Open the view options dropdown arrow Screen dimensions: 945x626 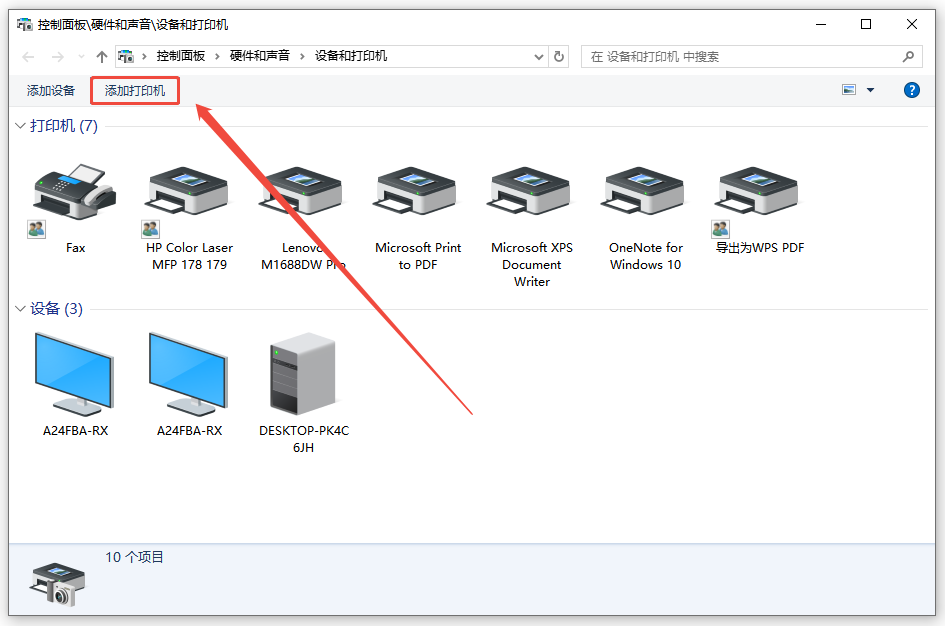pos(870,90)
